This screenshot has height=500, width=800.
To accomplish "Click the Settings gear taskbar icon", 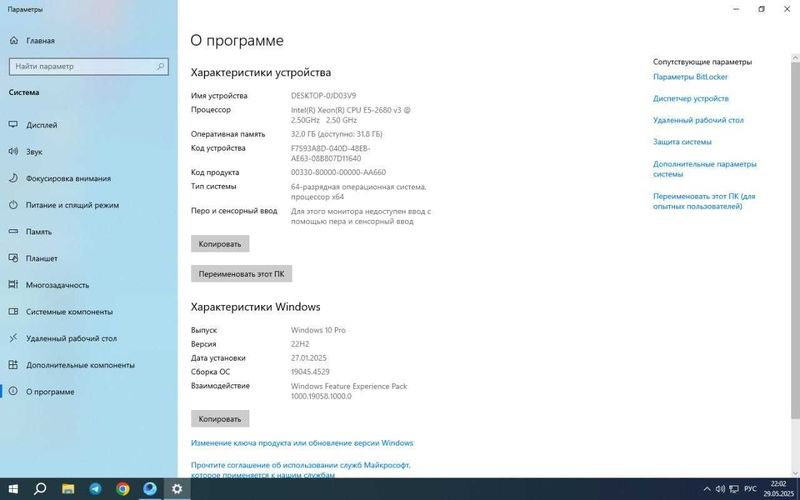I will pyautogui.click(x=177, y=489).
